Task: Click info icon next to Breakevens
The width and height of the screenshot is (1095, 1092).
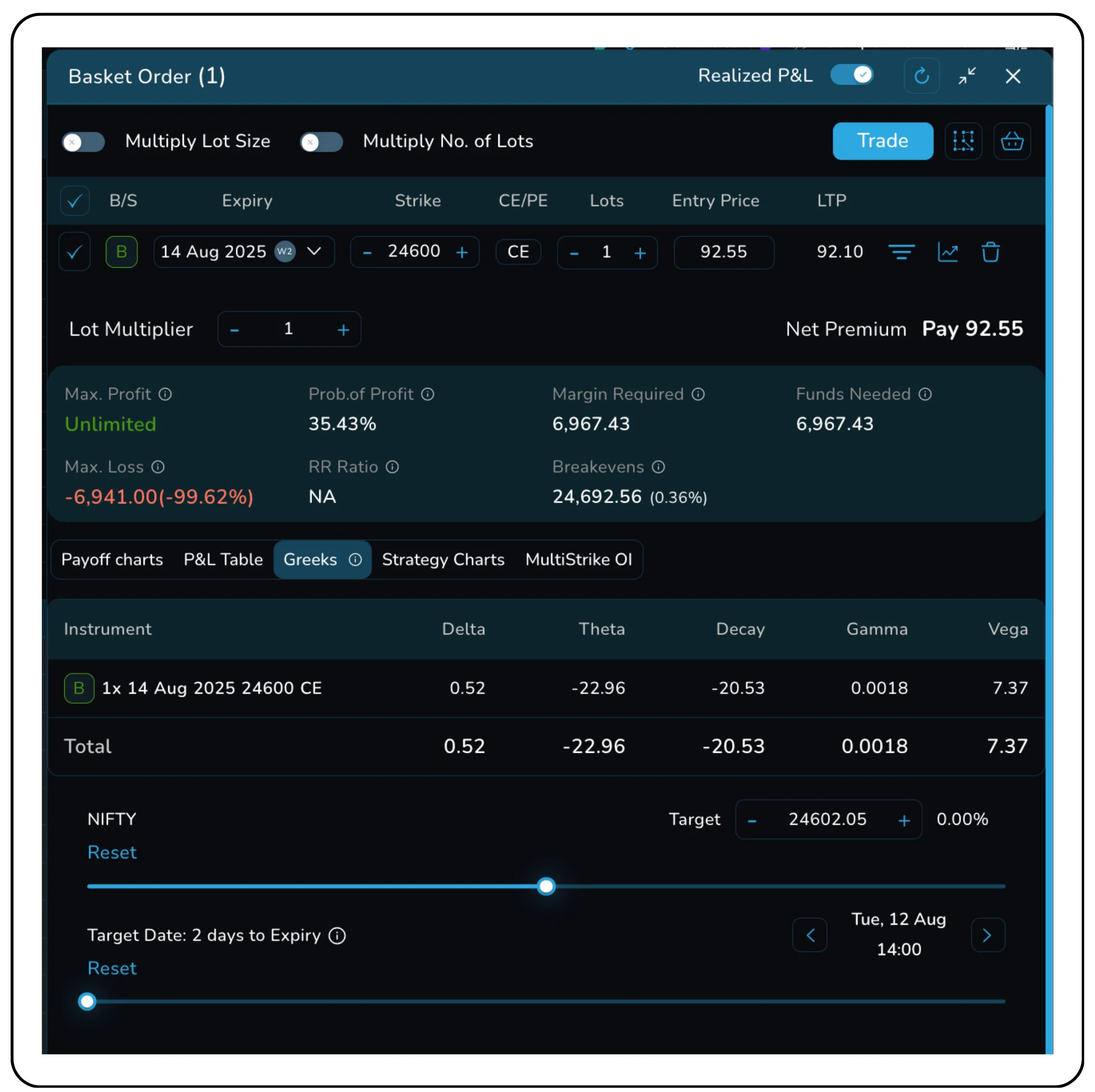Action: (658, 467)
